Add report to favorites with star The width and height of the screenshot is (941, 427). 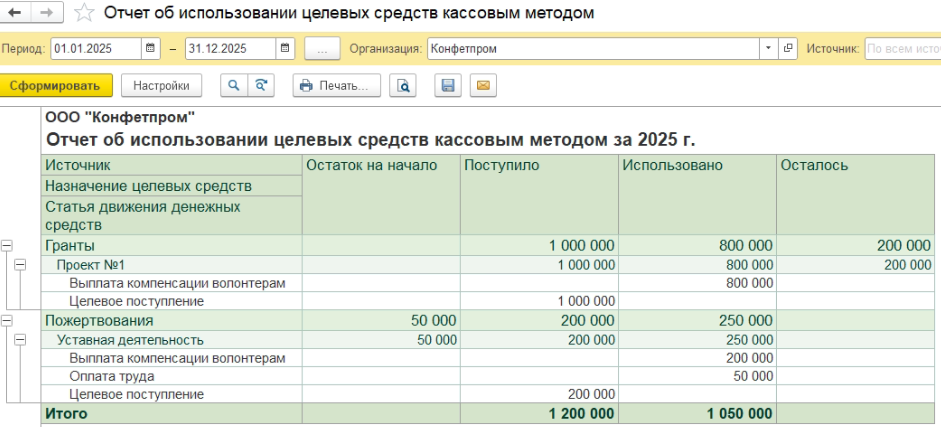click(x=86, y=14)
